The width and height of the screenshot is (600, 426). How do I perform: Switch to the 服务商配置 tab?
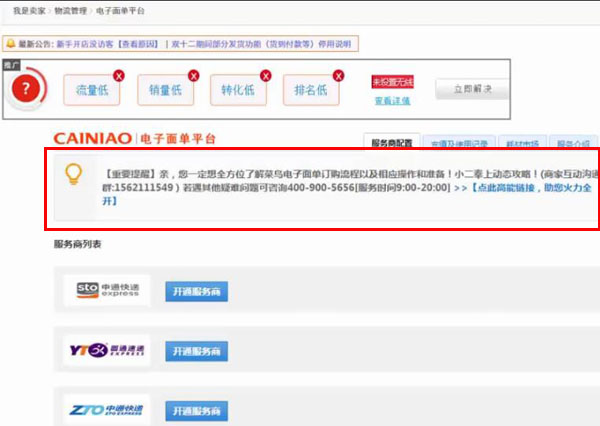pos(392,142)
